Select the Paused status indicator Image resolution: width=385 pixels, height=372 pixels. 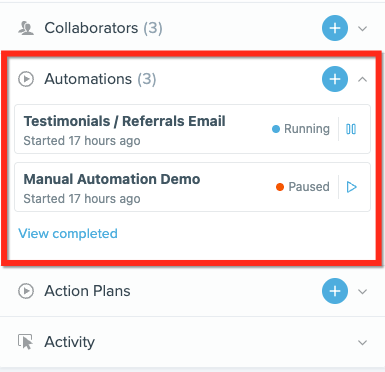coord(303,187)
